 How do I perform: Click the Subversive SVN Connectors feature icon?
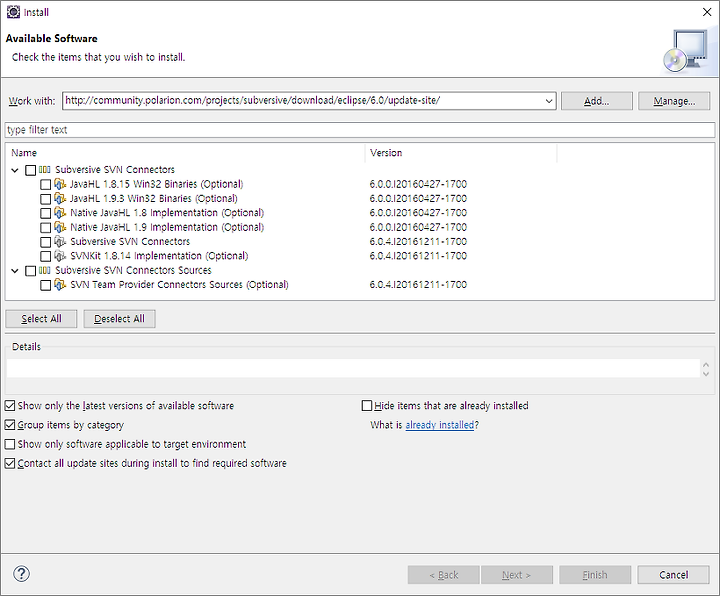coord(60,242)
